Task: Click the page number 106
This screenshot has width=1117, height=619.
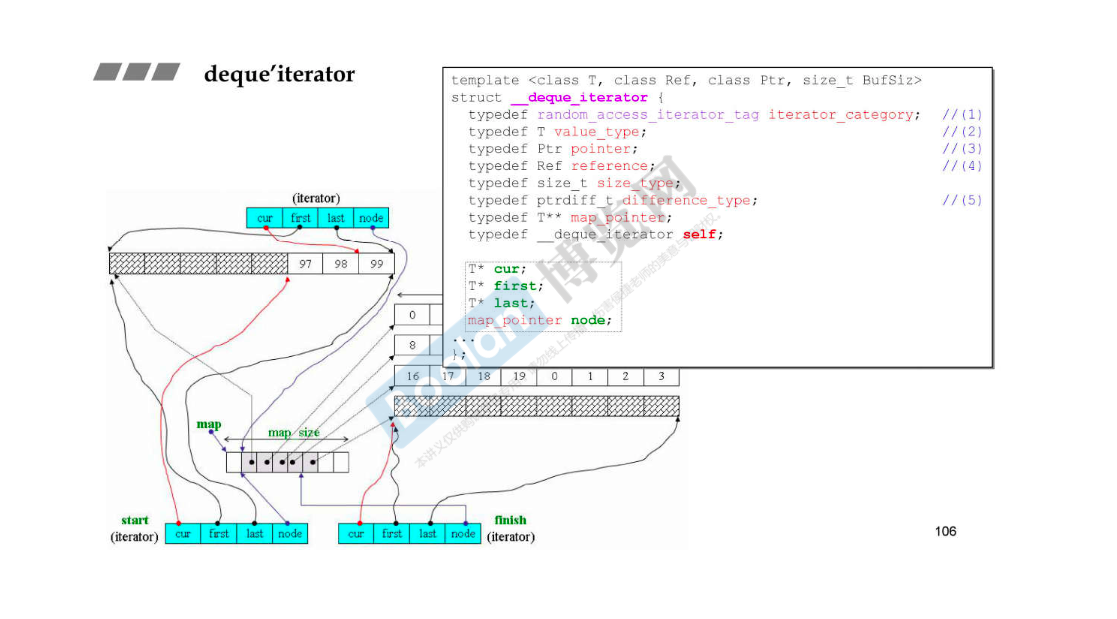Action: coord(945,531)
